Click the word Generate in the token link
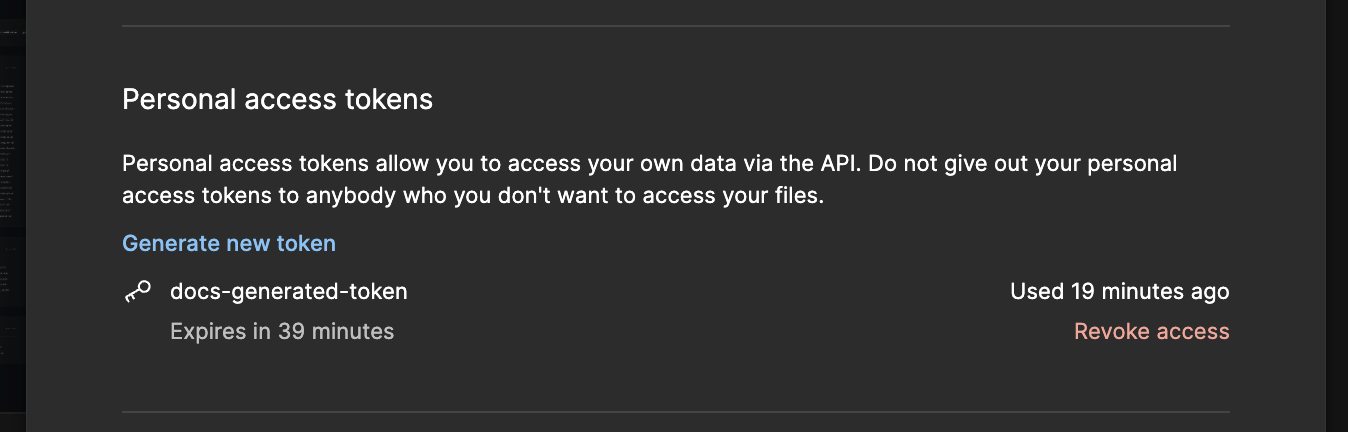The height and width of the screenshot is (432, 1348). (x=171, y=243)
